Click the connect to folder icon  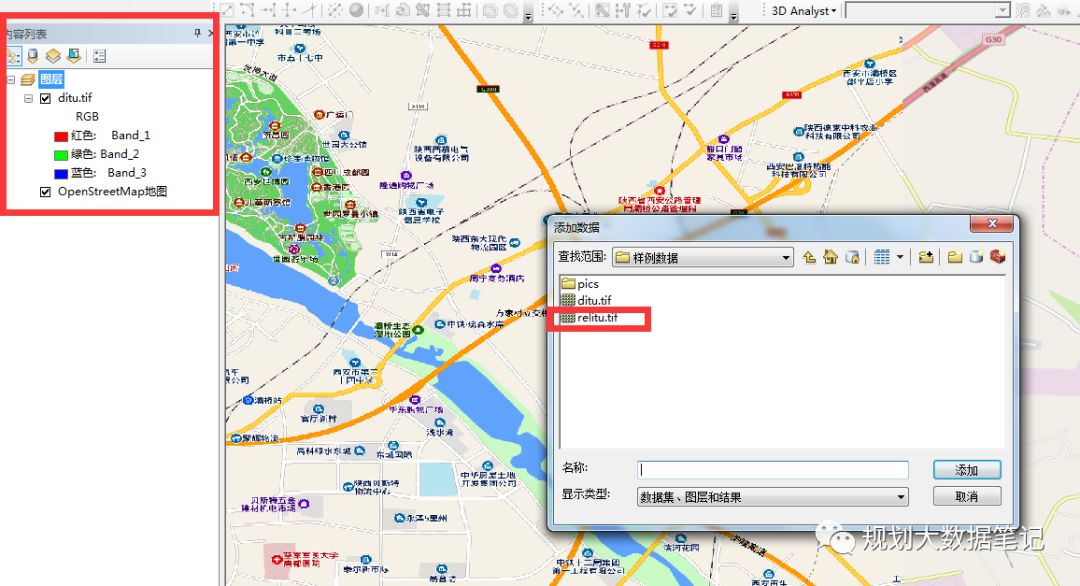[x=926, y=257]
